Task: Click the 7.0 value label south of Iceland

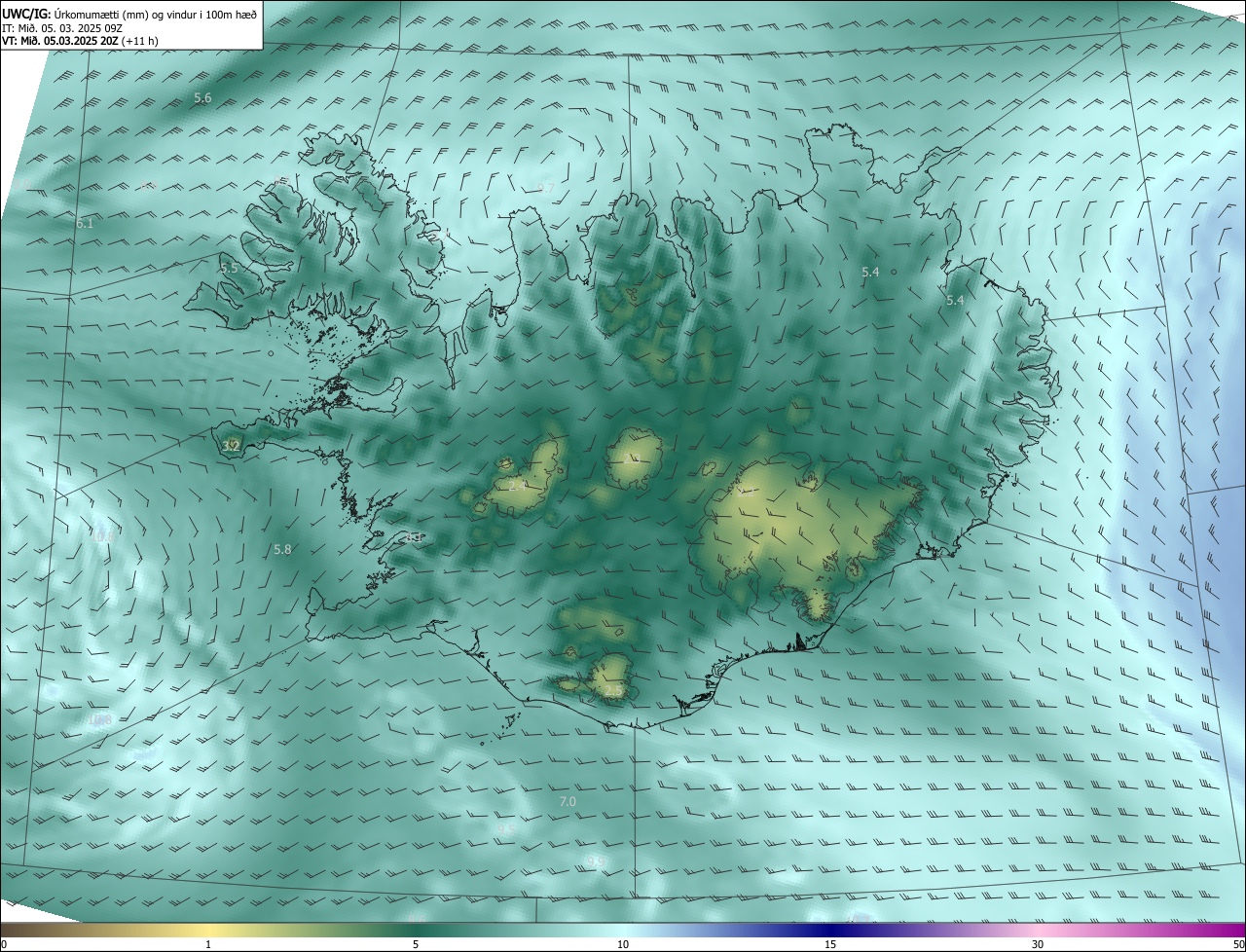Action: [x=568, y=801]
